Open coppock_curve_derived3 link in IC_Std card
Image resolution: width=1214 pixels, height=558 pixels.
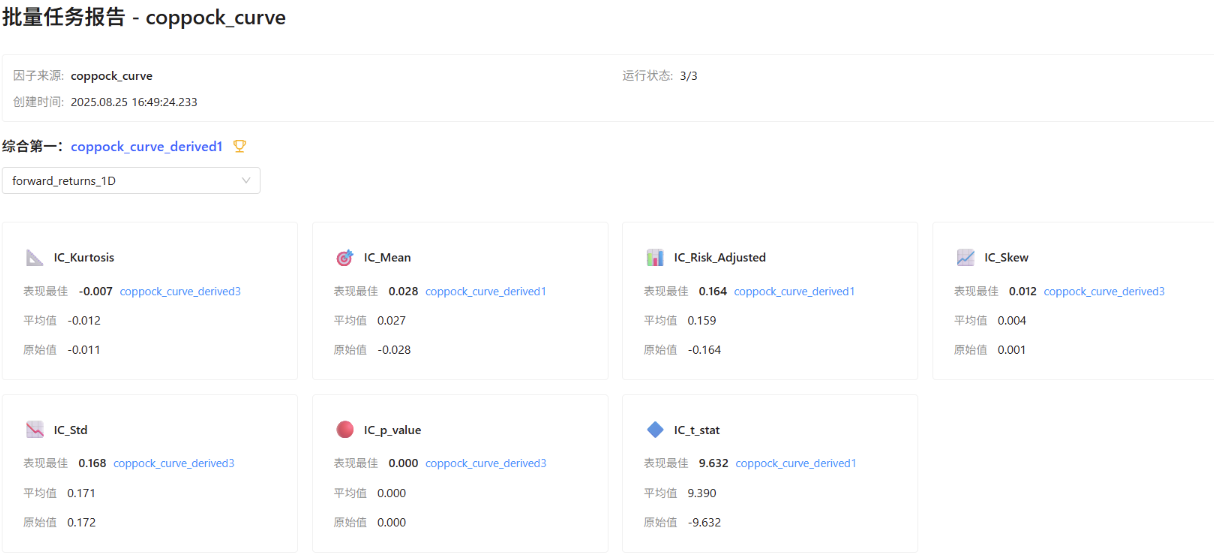pyautogui.click(x=174, y=463)
